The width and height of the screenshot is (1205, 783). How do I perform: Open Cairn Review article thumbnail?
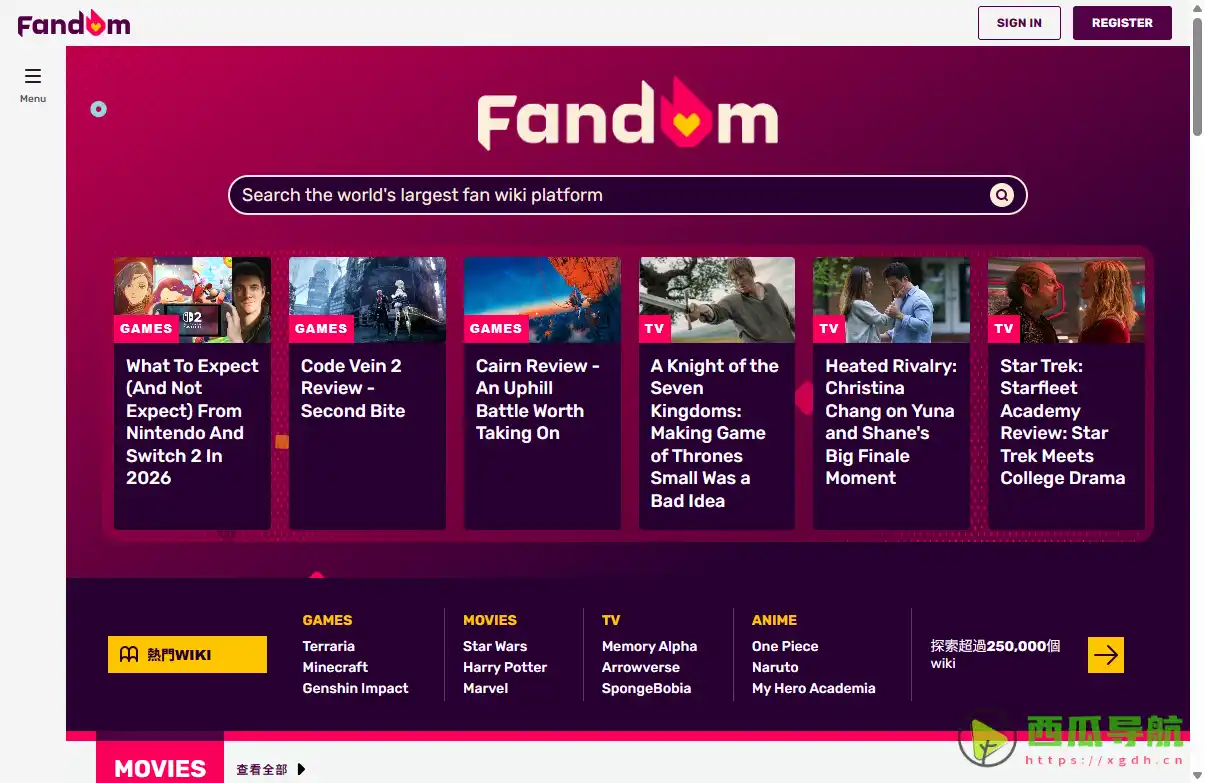click(541, 299)
